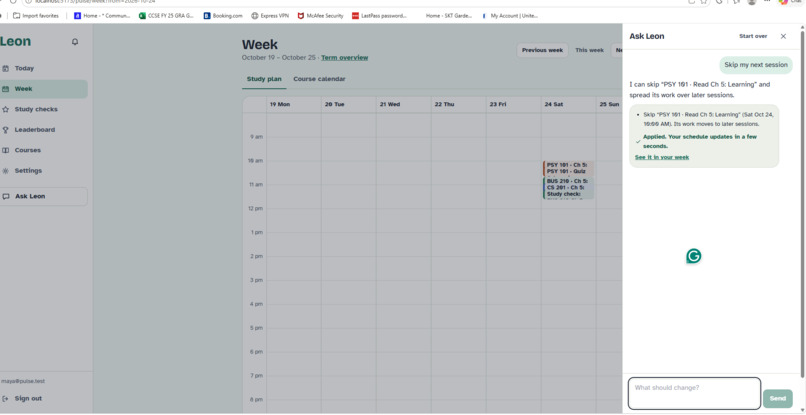Switch to Study plan tab
Screen dimensions: 806x415
tap(264, 79)
